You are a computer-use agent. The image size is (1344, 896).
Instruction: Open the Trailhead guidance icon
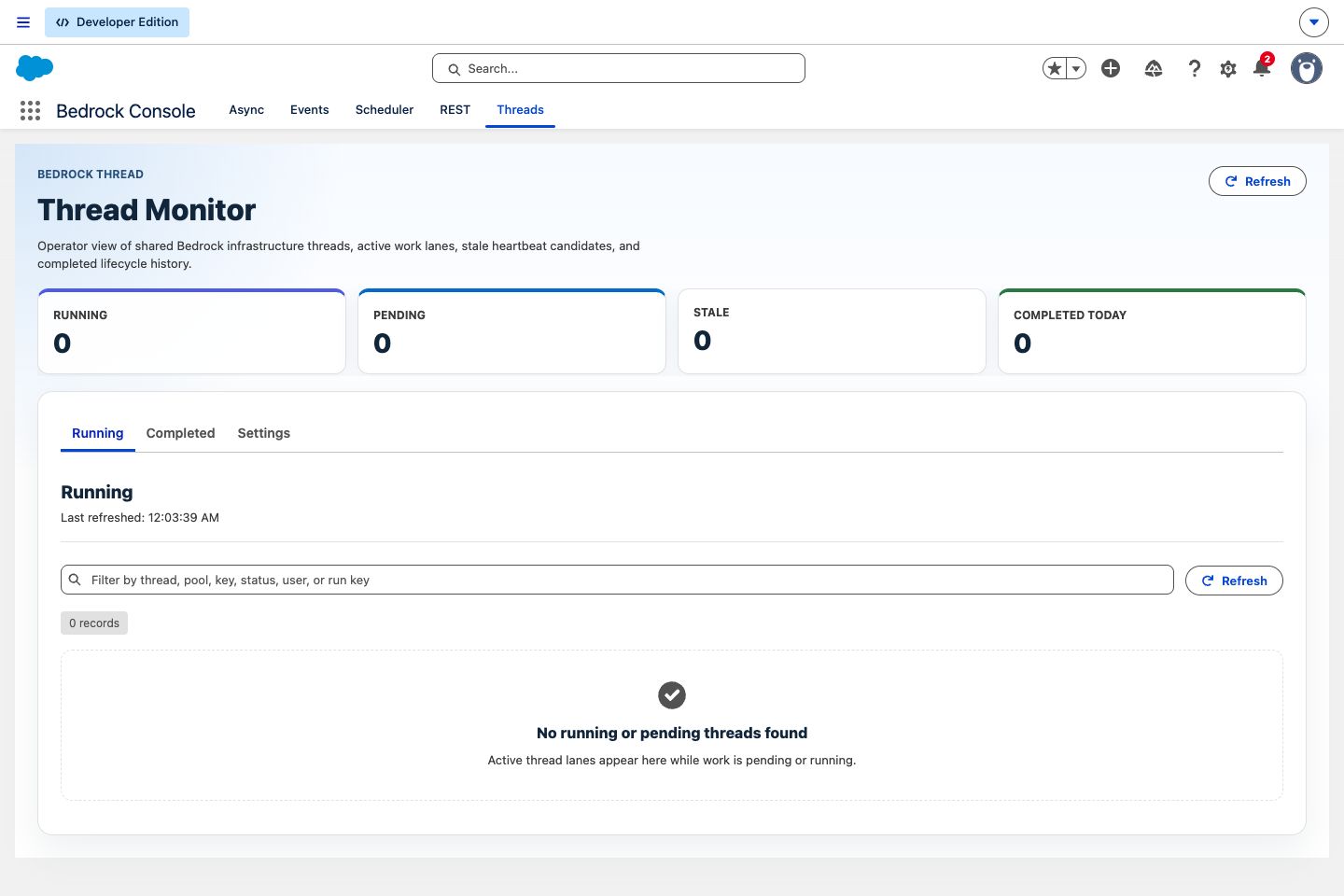point(1154,68)
